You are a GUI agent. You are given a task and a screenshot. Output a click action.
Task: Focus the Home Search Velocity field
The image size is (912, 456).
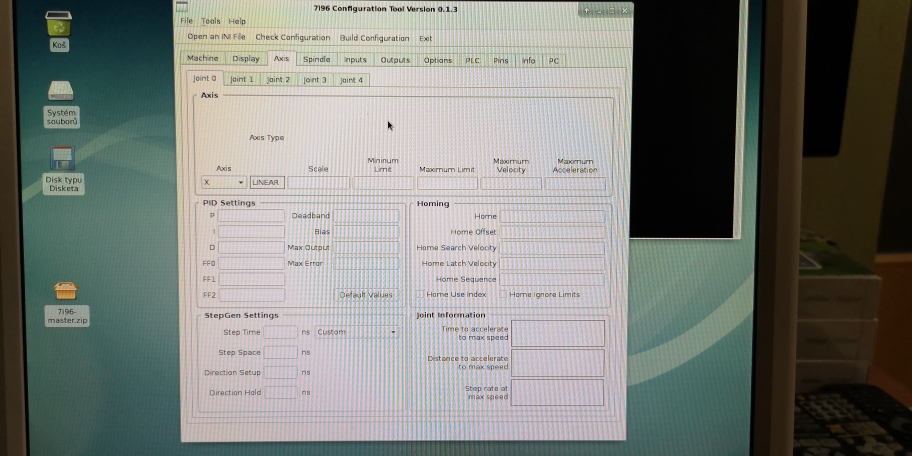pos(552,248)
